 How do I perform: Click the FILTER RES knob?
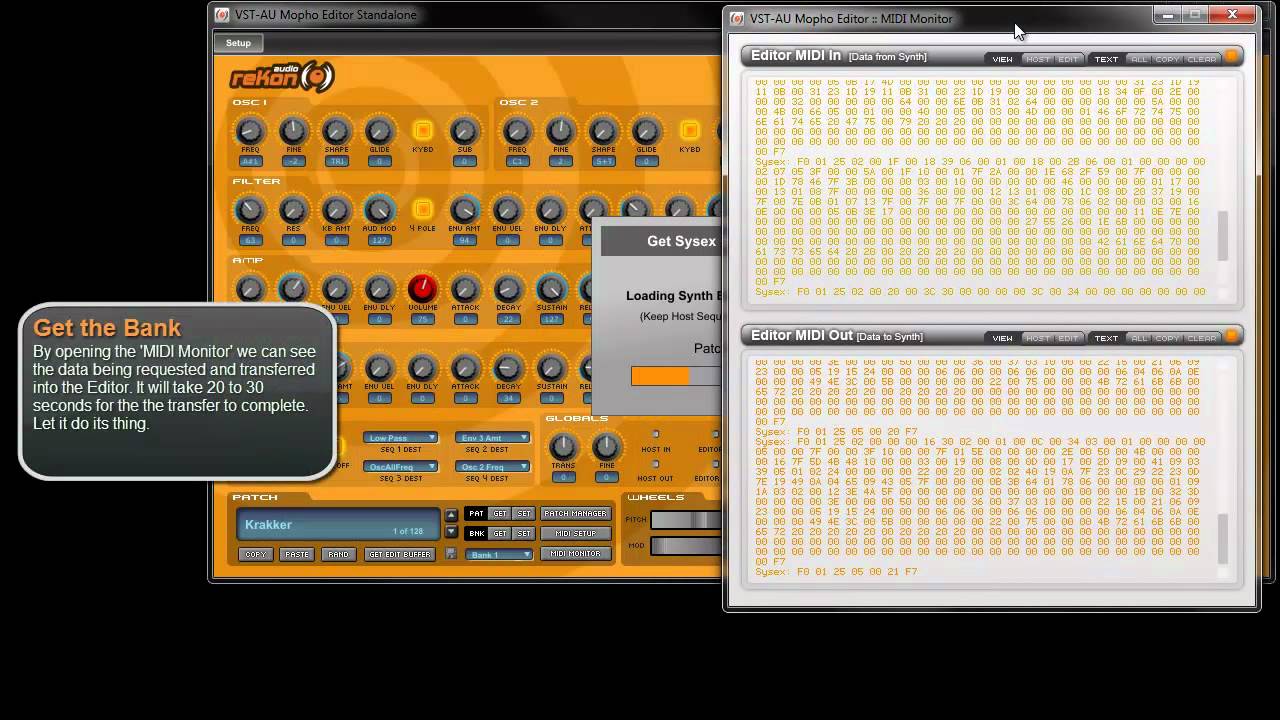tap(293, 210)
